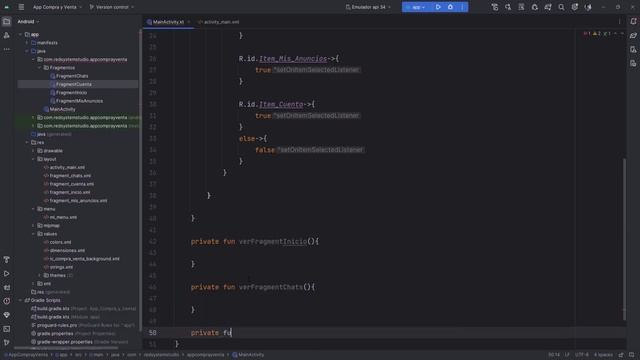Expand the manifests folder
Screen dimensions: 640x360
click(27, 43)
